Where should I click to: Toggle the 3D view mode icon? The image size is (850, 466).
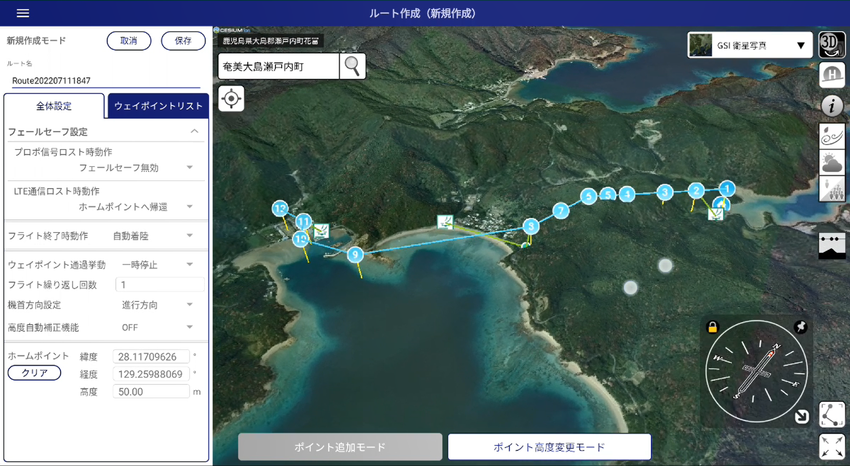832,44
